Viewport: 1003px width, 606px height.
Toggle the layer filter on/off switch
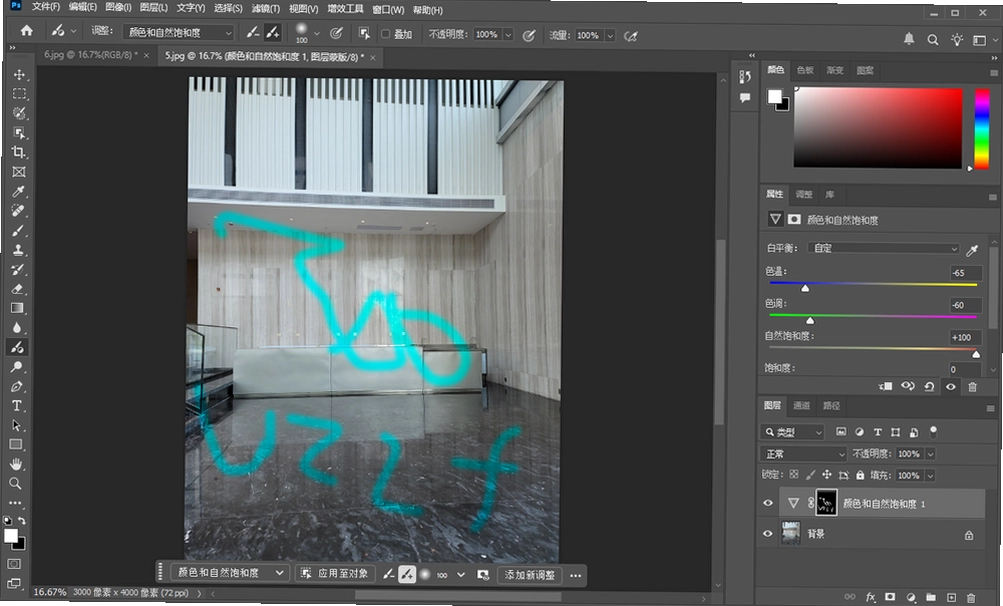tap(933, 432)
